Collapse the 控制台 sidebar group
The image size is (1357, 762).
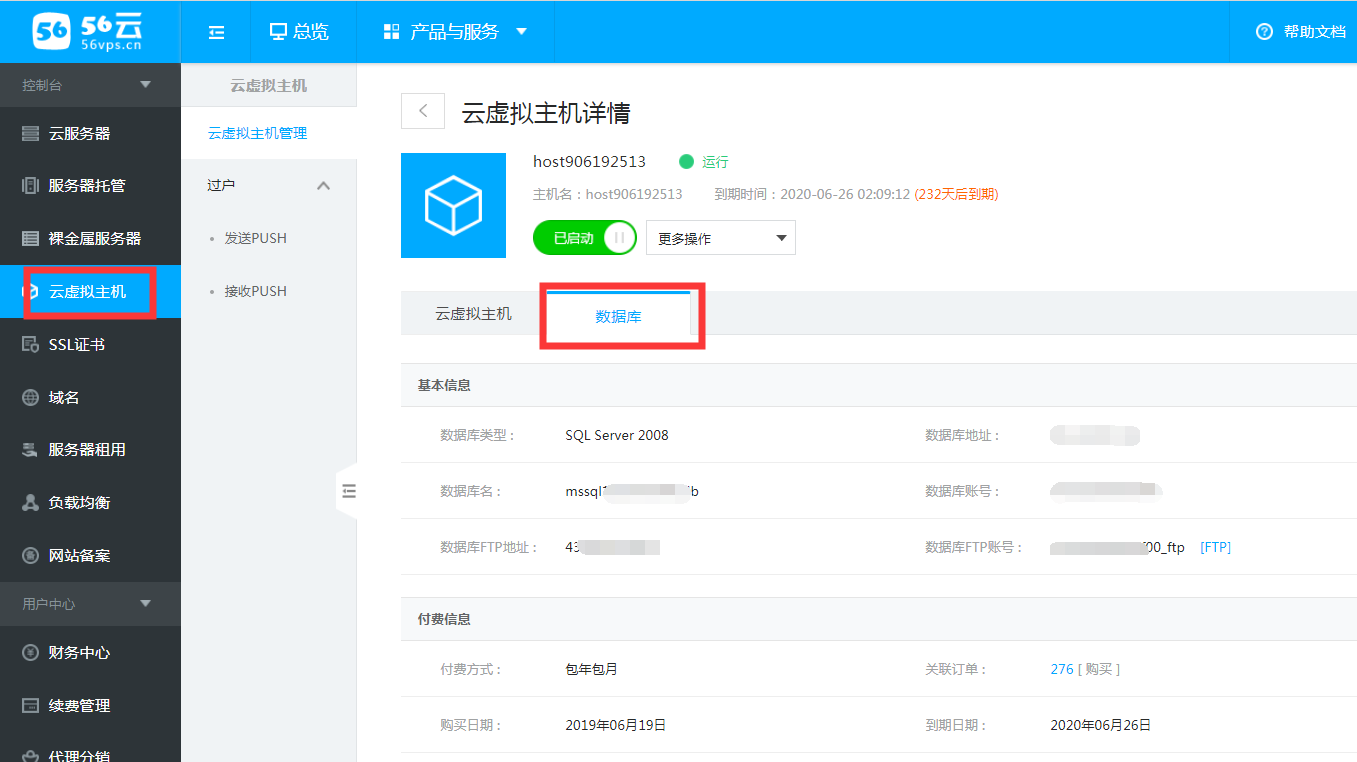pos(146,85)
